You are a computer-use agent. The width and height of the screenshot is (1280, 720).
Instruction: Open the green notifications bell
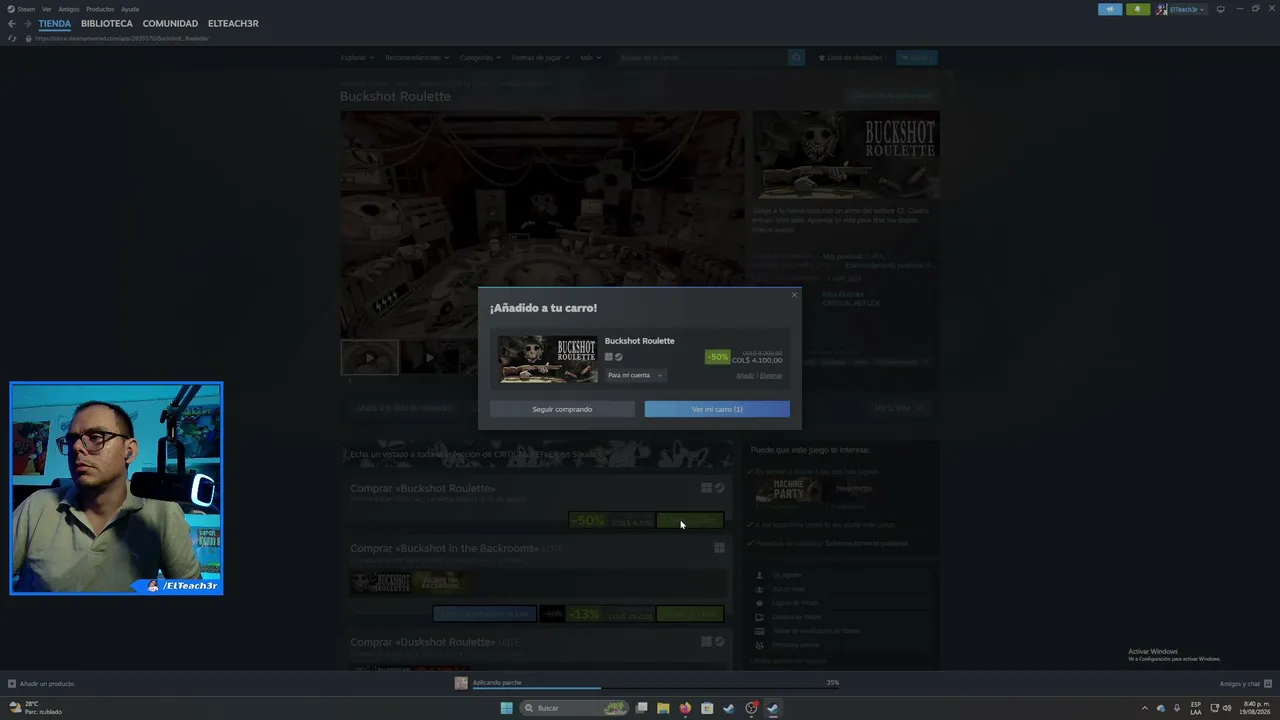[x=1138, y=9]
